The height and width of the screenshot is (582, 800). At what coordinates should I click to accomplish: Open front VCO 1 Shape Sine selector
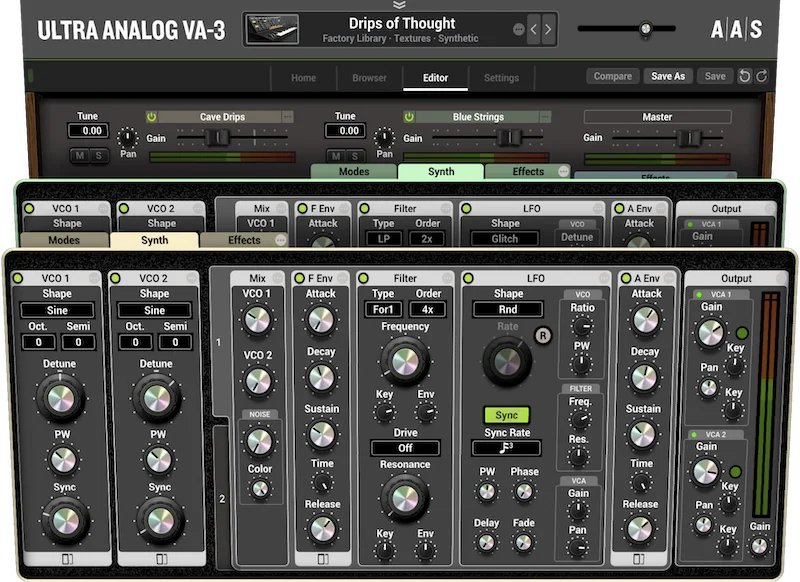tap(57, 310)
